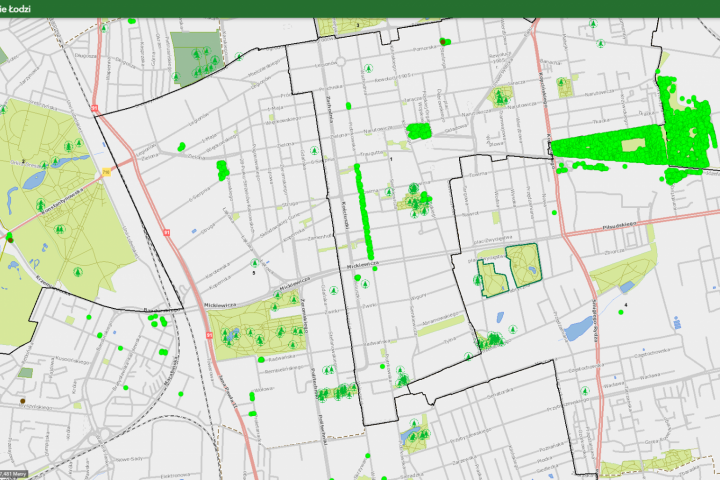
Task: Click the Piłsudskiego street label
Action: point(620,226)
